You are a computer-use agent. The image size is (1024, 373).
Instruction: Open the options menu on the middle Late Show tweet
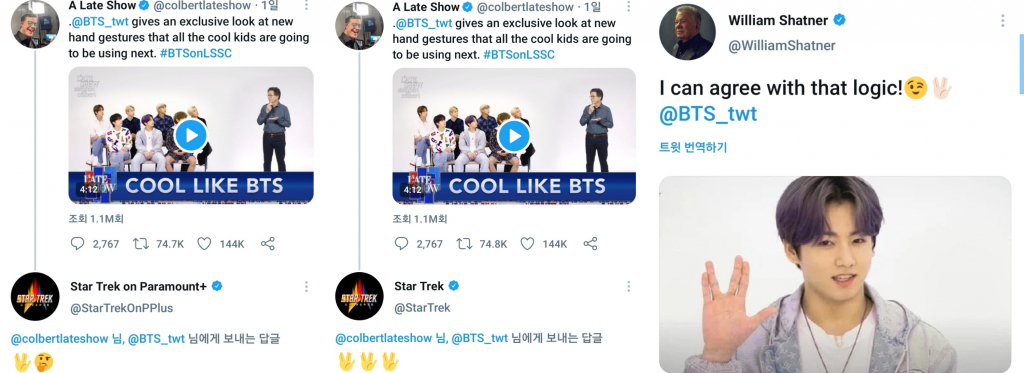[628, 7]
